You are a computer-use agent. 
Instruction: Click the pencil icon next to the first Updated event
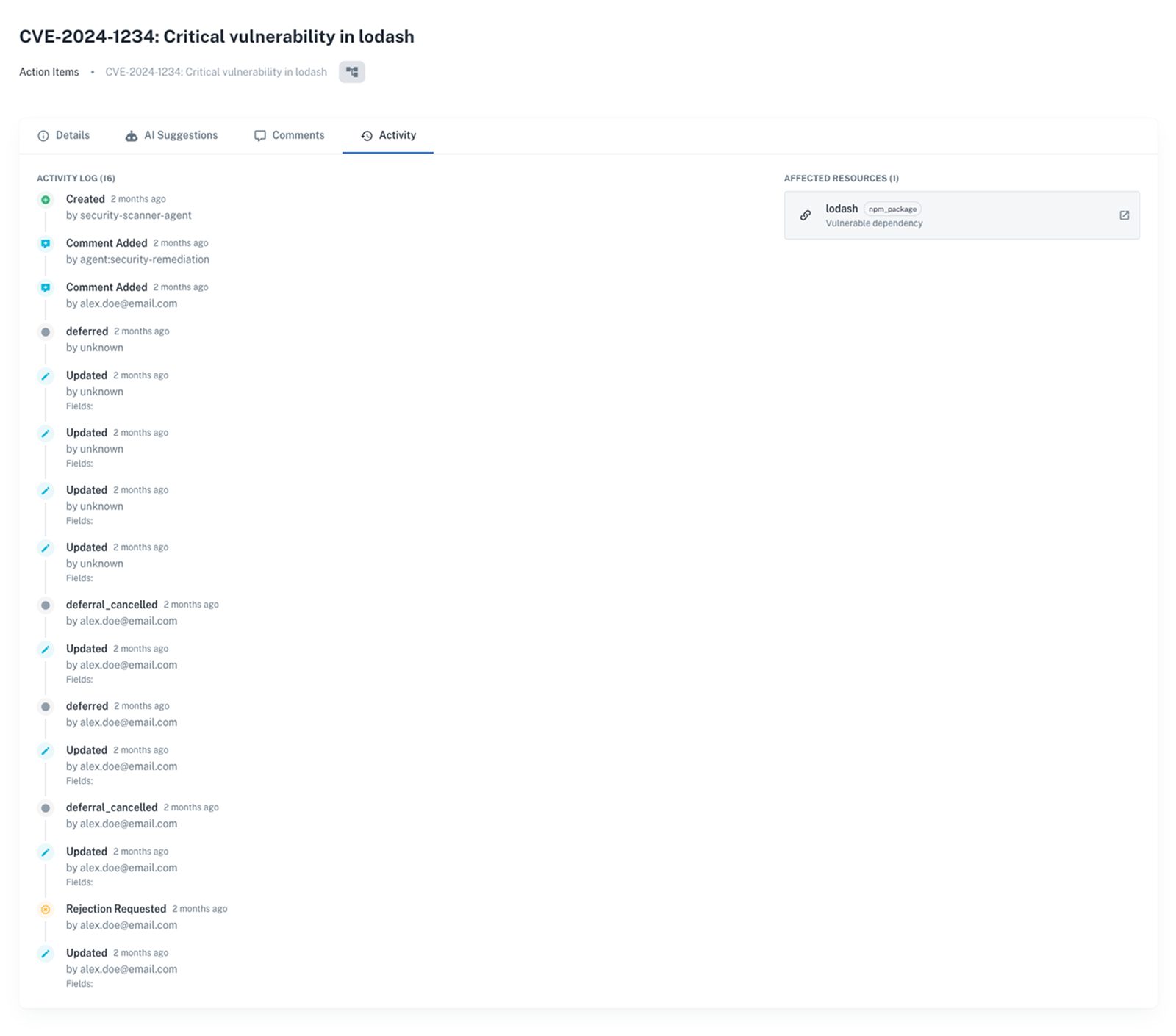(x=46, y=375)
